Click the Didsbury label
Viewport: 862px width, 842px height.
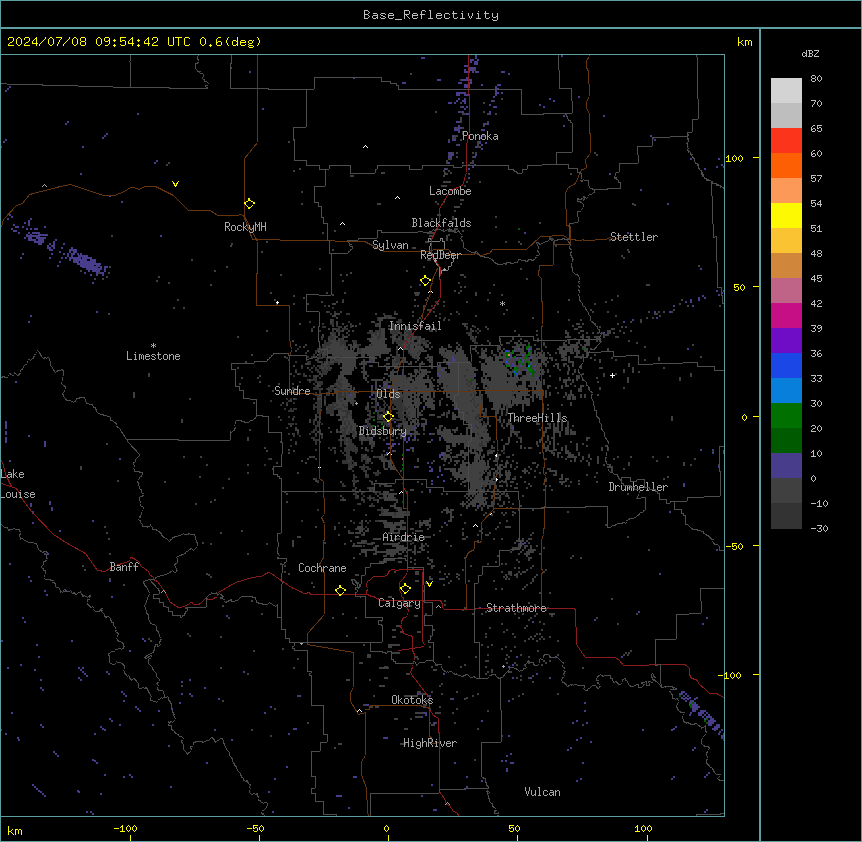(383, 431)
